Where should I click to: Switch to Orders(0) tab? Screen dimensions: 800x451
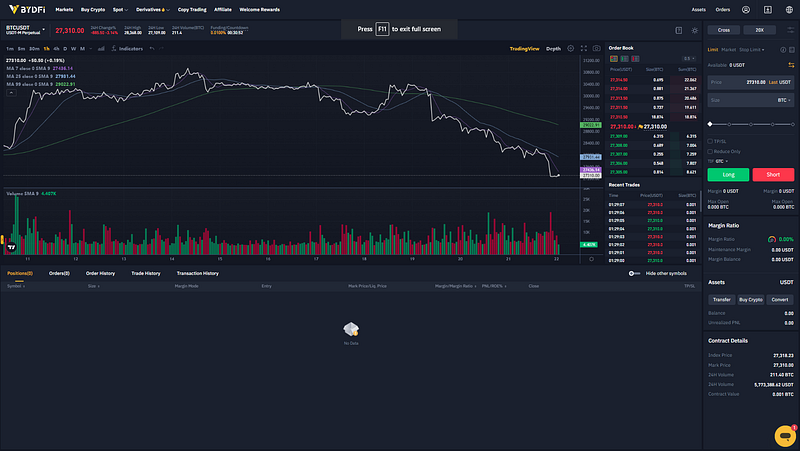59,273
